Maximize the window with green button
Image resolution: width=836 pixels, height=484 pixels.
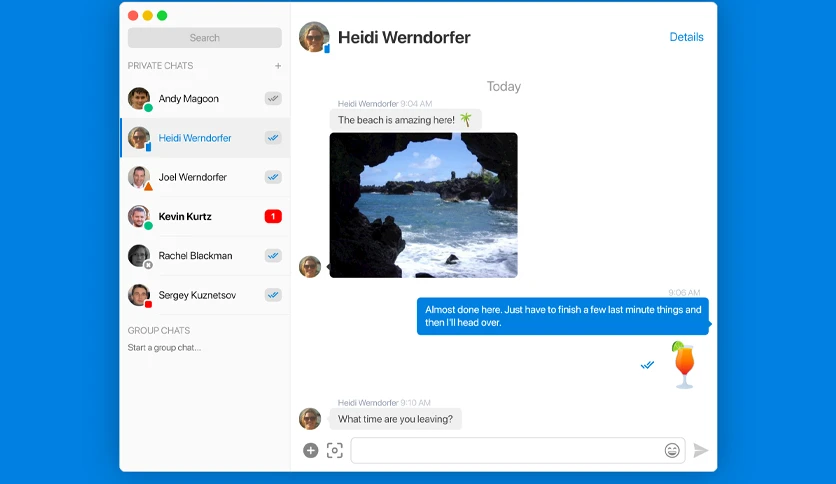(x=162, y=15)
